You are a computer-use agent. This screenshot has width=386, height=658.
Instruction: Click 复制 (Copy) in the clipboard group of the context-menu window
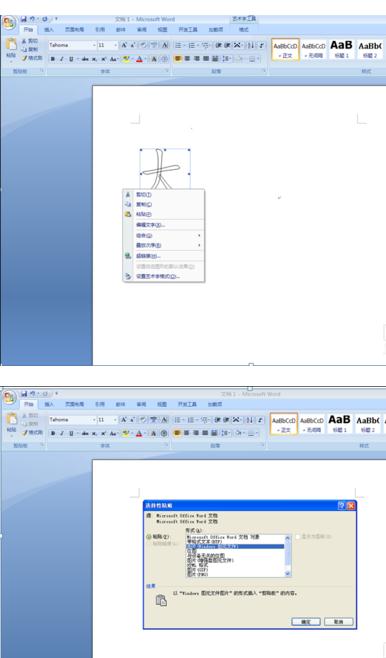(30, 49)
